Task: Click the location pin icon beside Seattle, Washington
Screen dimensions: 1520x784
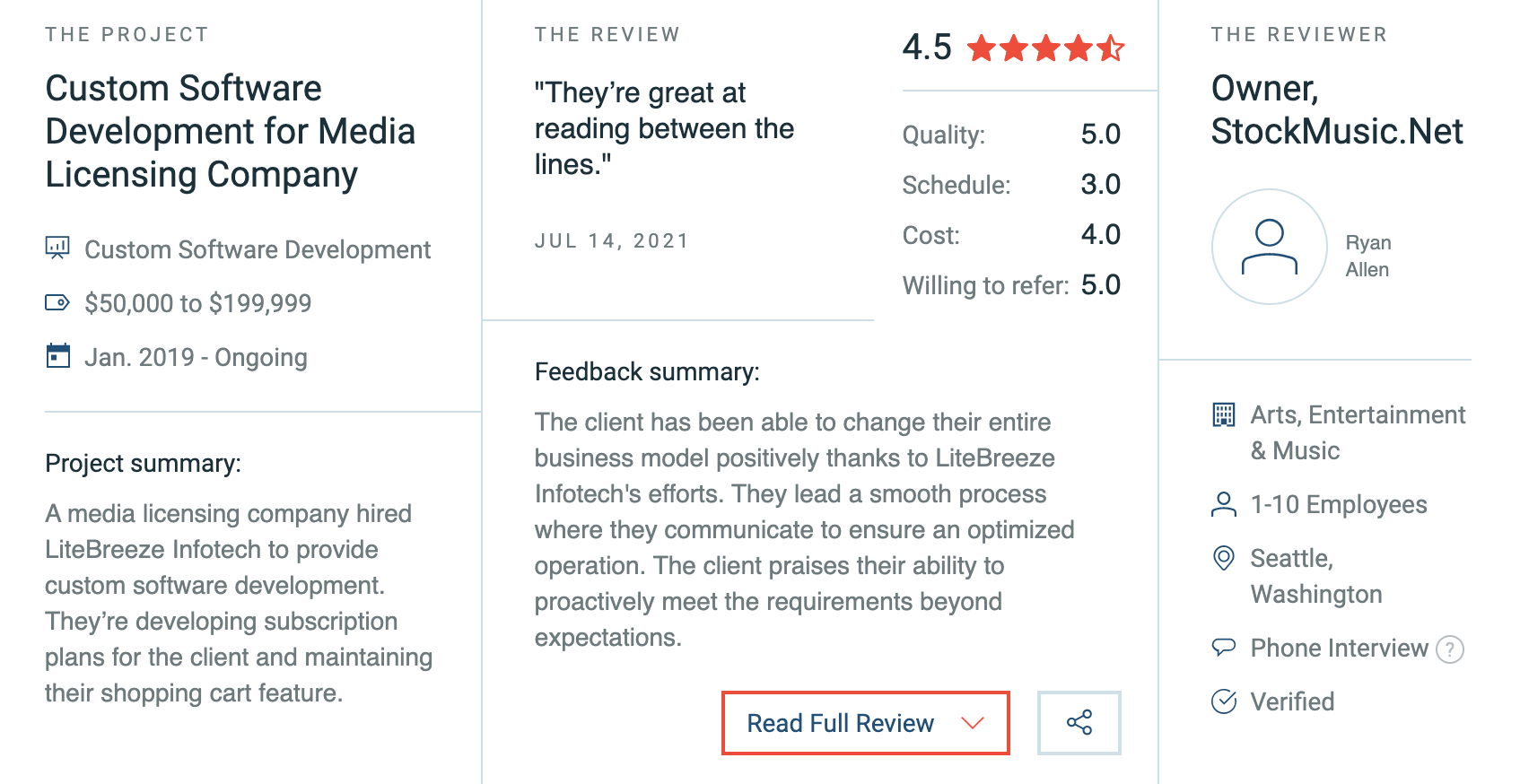Action: click(x=1224, y=558)
